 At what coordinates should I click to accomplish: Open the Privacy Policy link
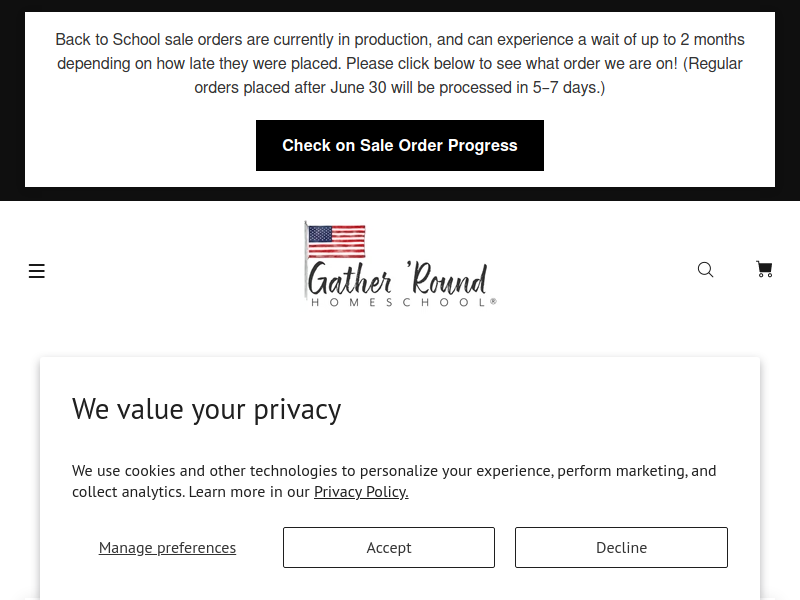(361, 492)
